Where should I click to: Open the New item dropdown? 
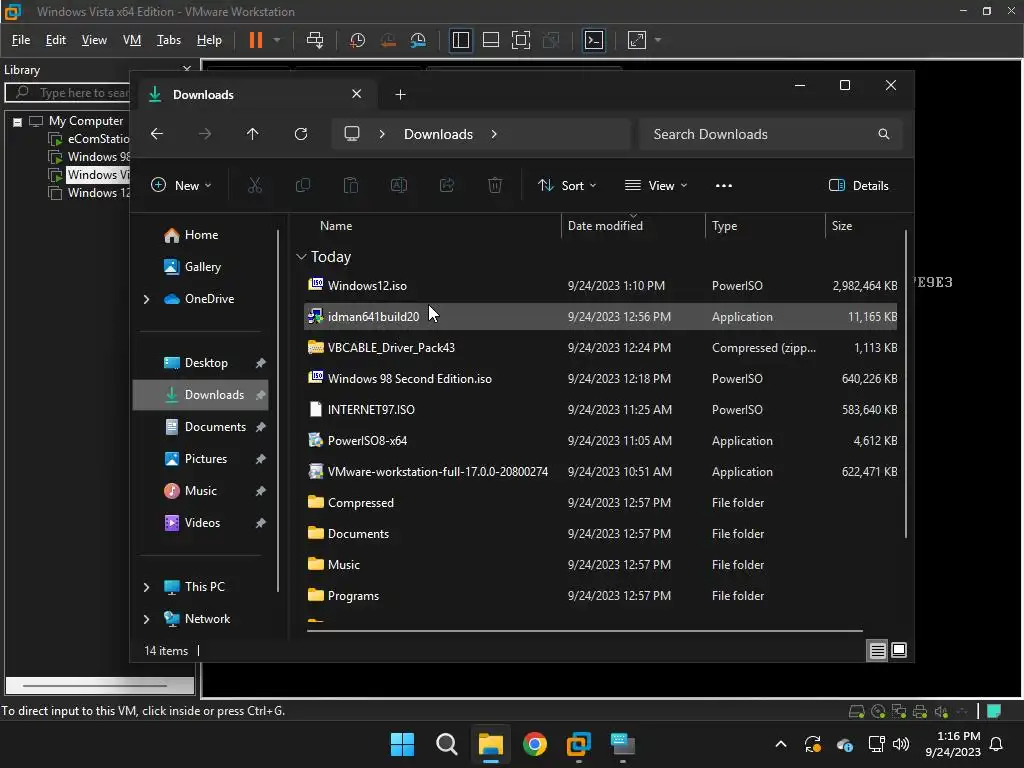[181, 185]
